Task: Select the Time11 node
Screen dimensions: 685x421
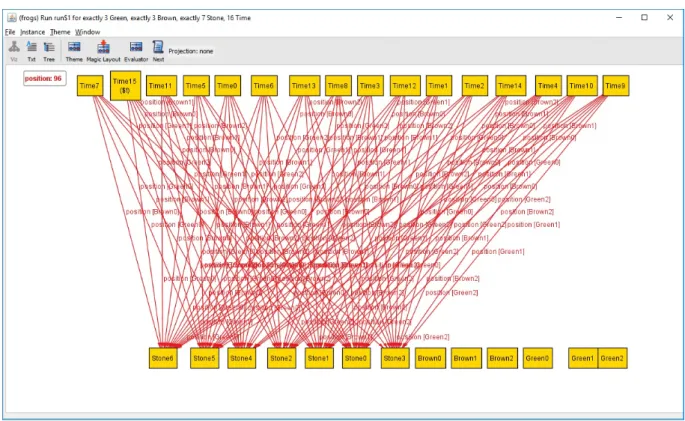Action: coord(161,86)
